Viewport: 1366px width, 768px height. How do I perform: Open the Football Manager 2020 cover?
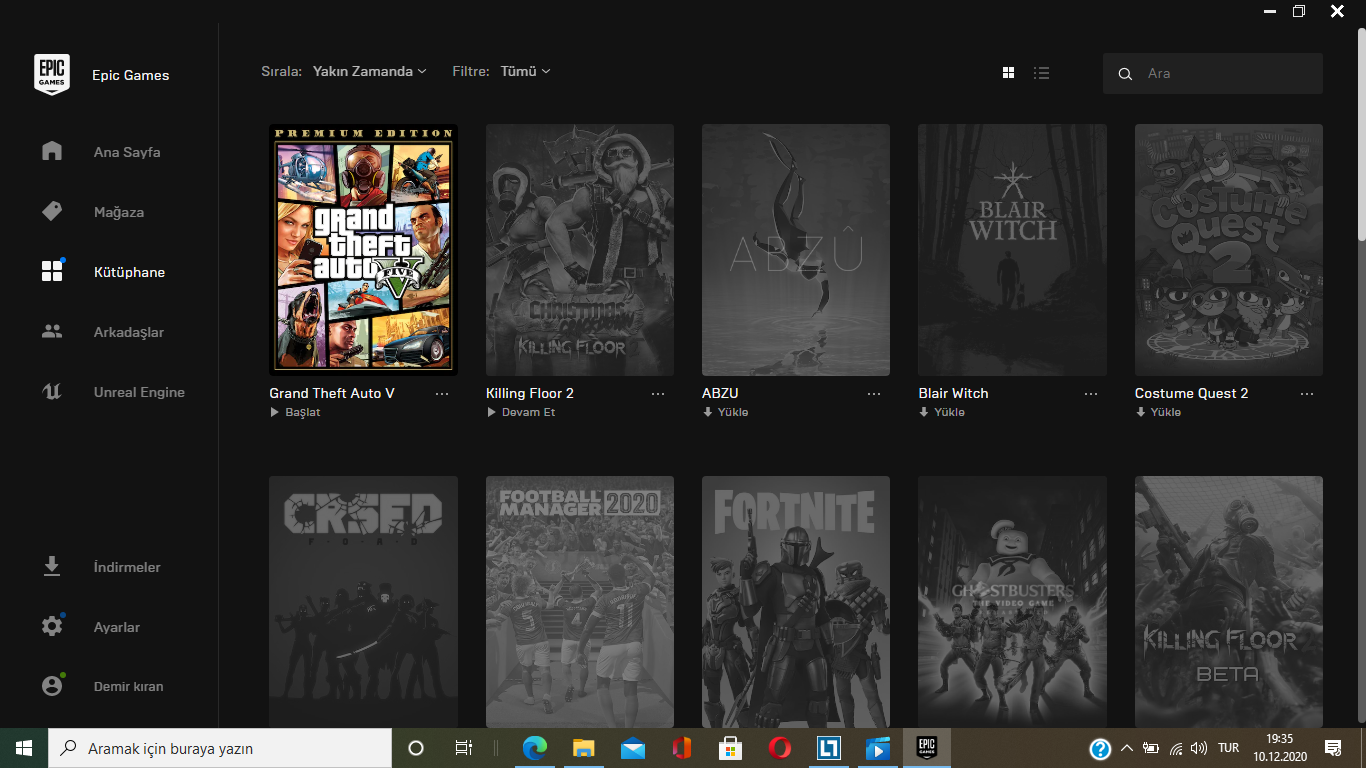[x=580, y=602]
